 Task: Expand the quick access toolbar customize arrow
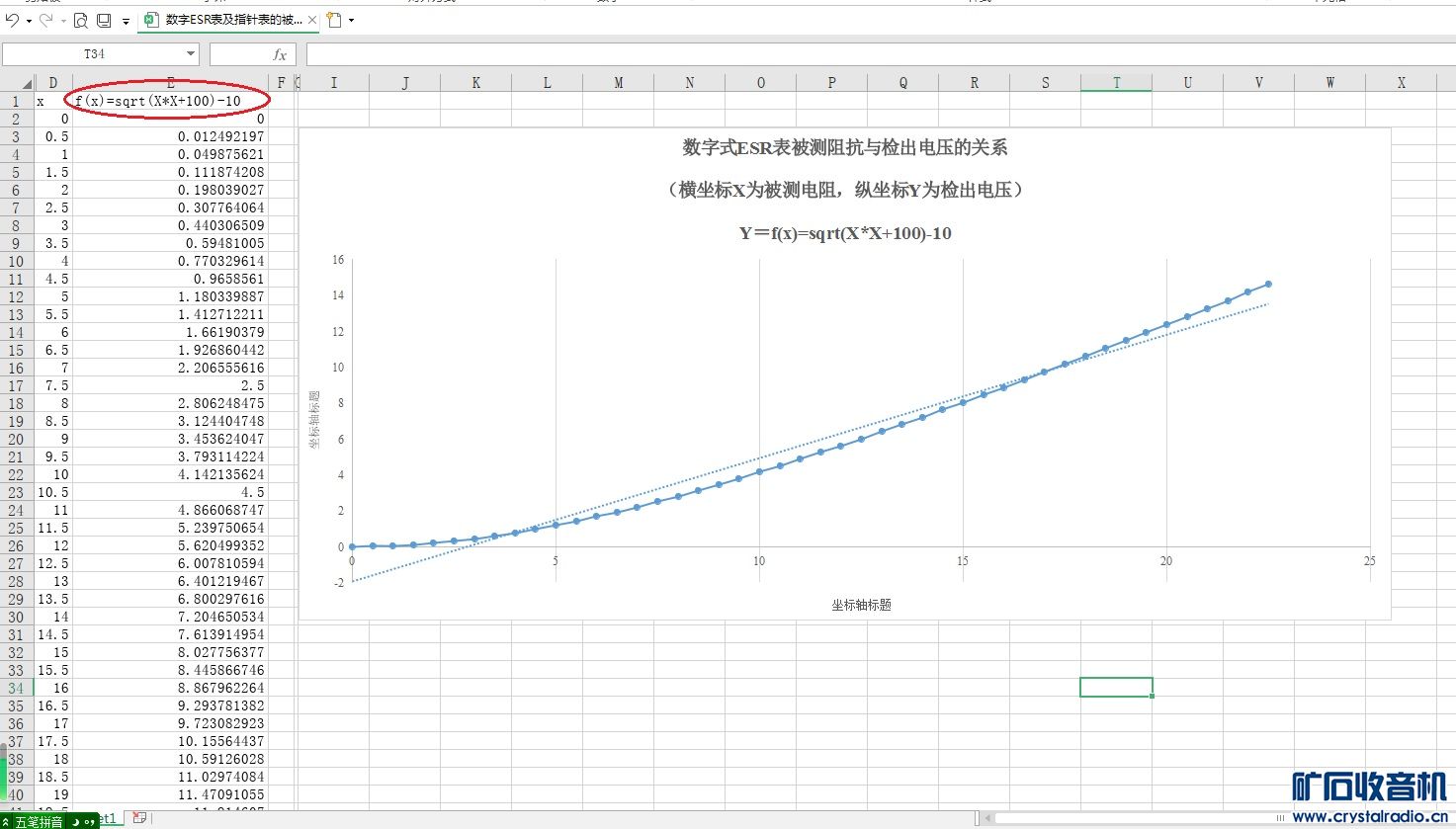click(126, 21)
